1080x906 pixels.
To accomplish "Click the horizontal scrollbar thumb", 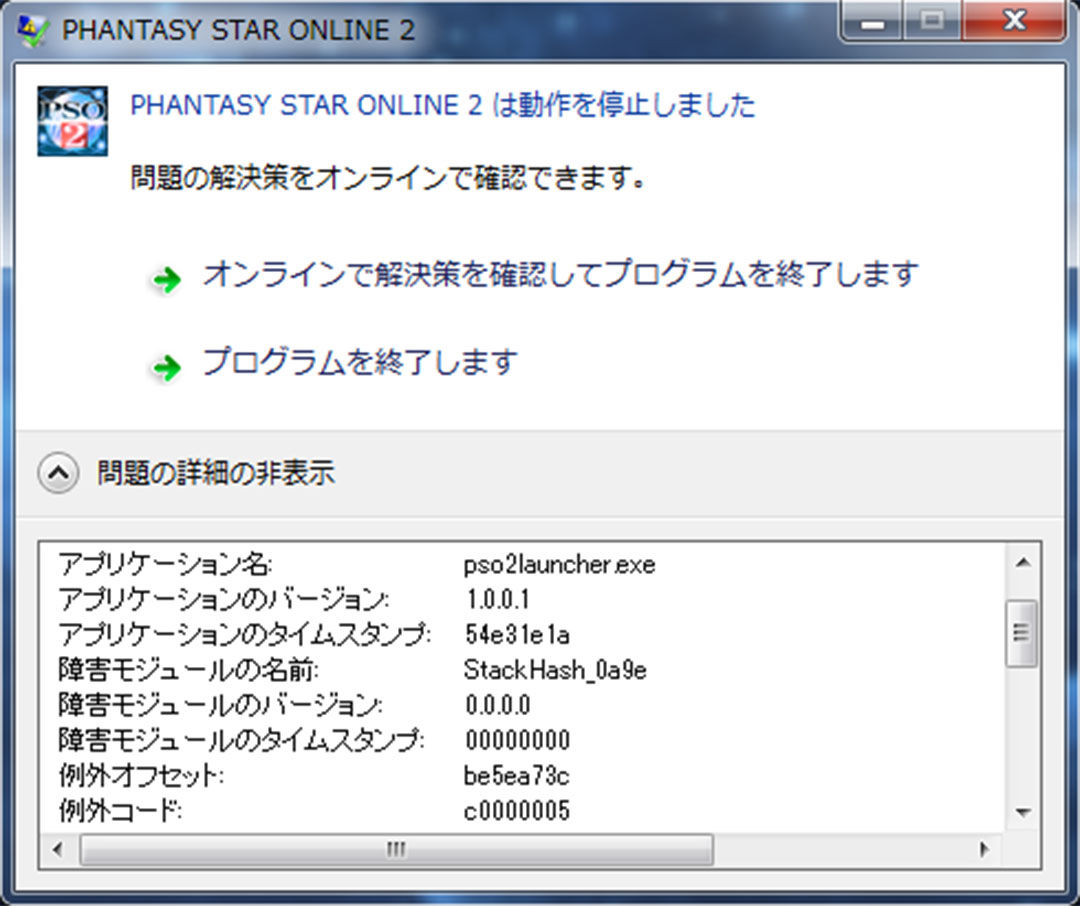I will tap(395, 848).
